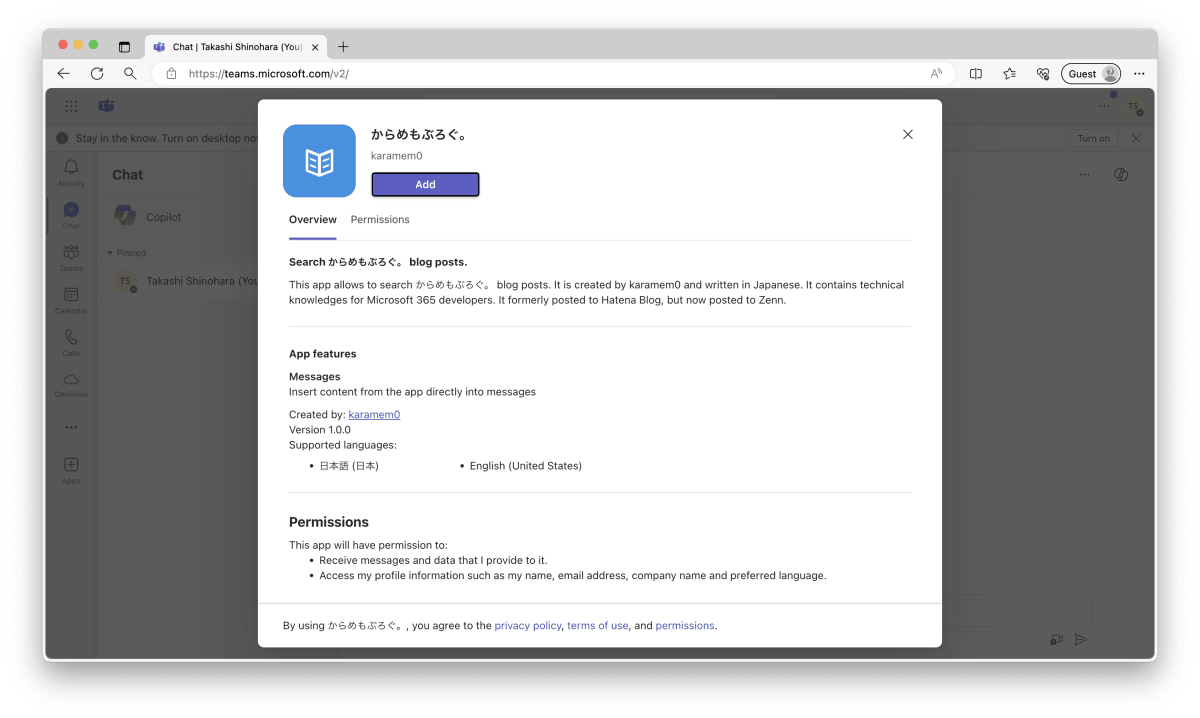Click Turn on desktop notifications button
The height and width of the screenshot is (718, 1200).
click(x=1093, y=138)
